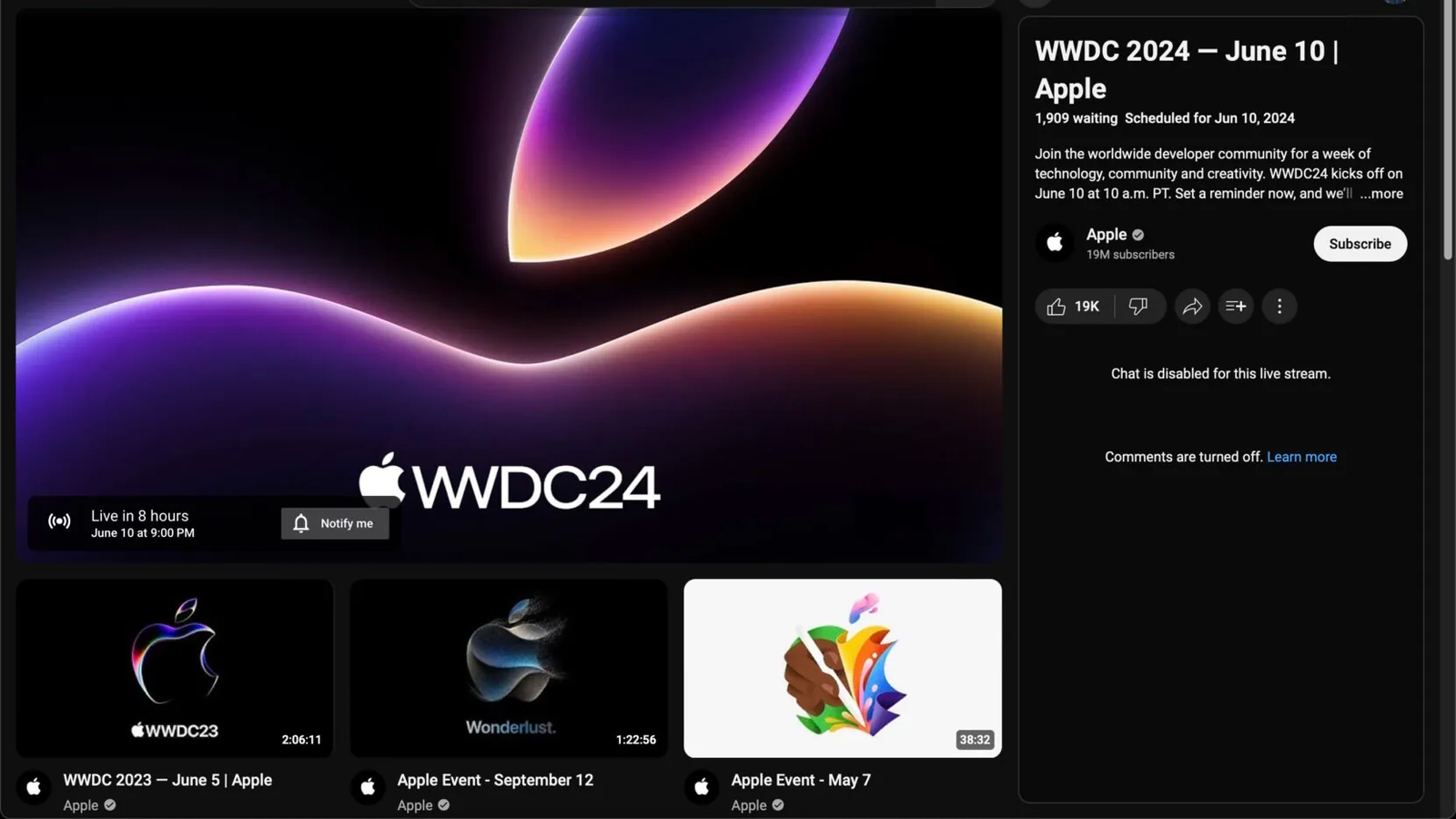Open the Apple channel name link

pyautogui.click(x=1107, y=235)
